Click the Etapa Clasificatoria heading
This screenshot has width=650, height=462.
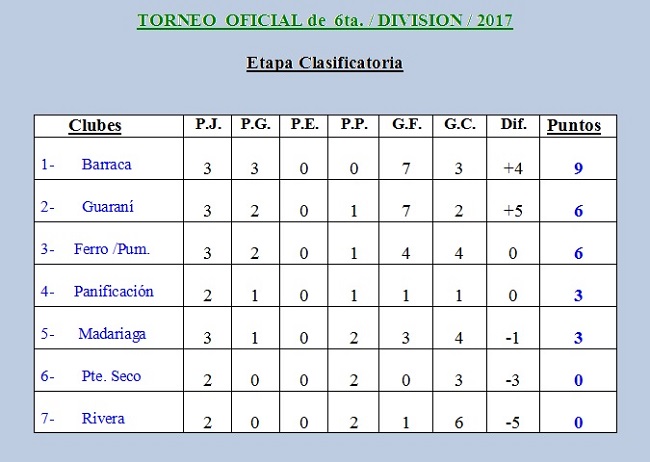(x=325, y=63)
